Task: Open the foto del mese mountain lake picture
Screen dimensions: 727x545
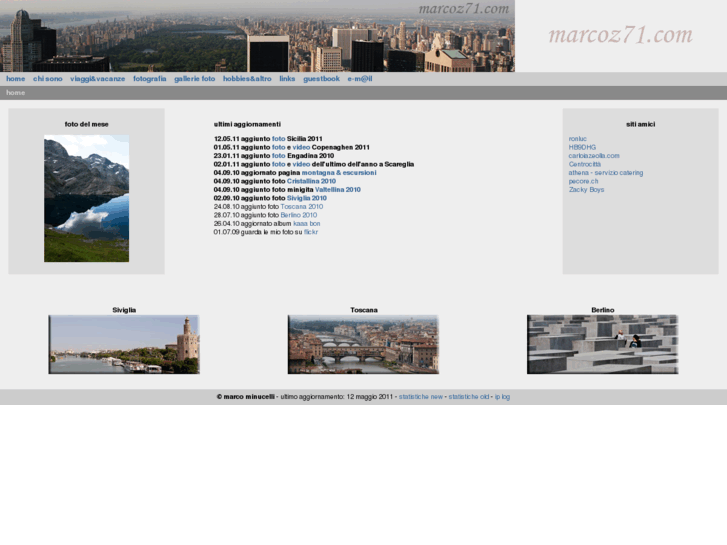Action: point(87,199)
